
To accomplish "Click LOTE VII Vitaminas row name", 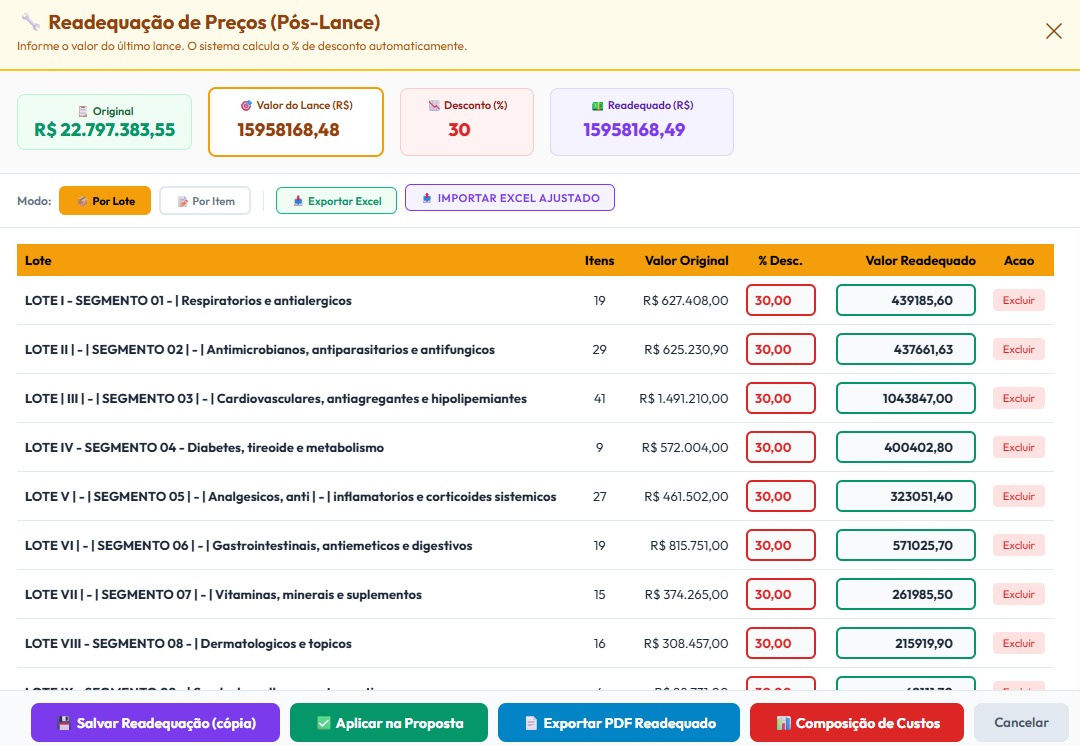I will [x=223, y=594].
